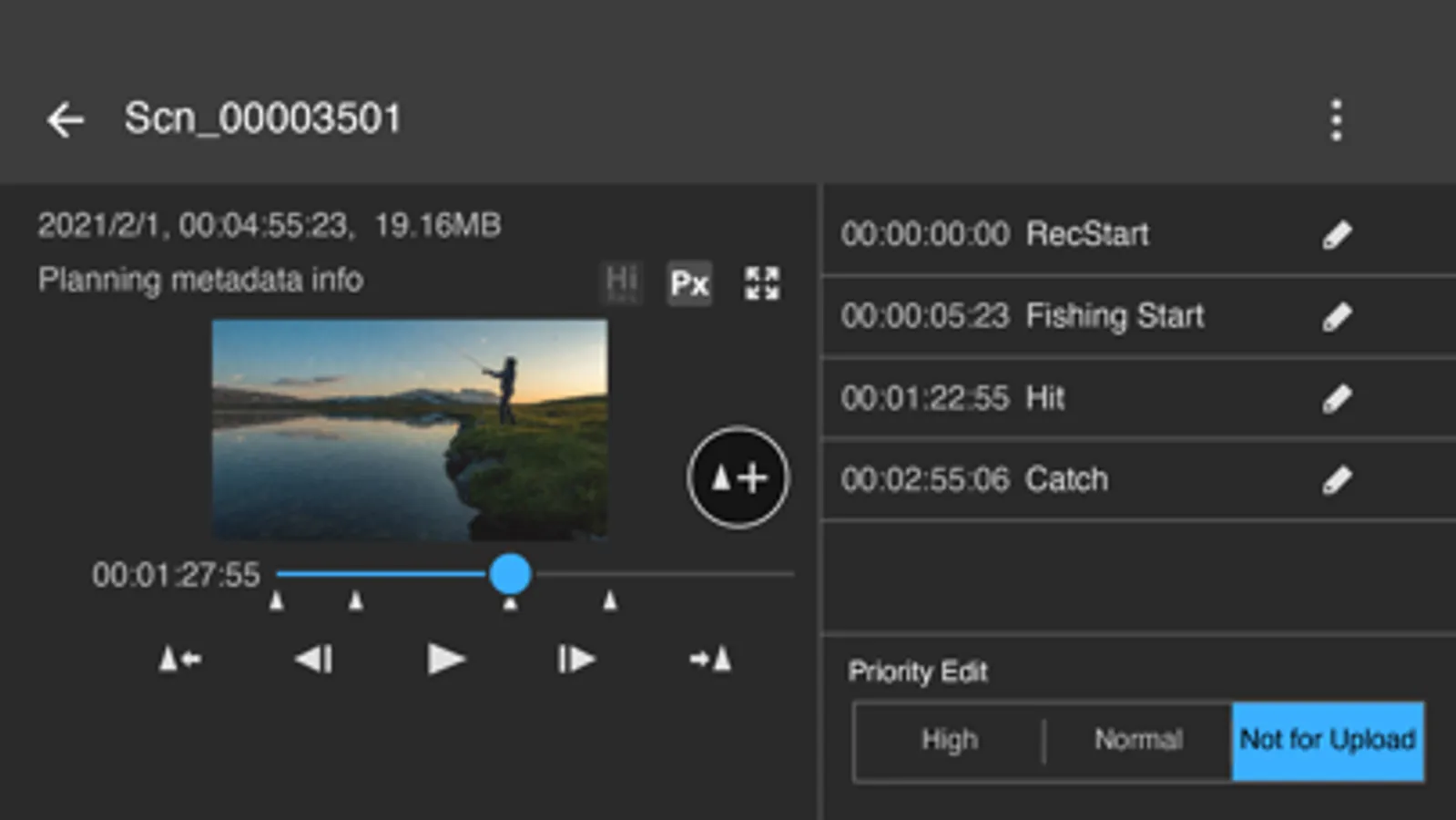Step back one frame

(x=314, y=659)
